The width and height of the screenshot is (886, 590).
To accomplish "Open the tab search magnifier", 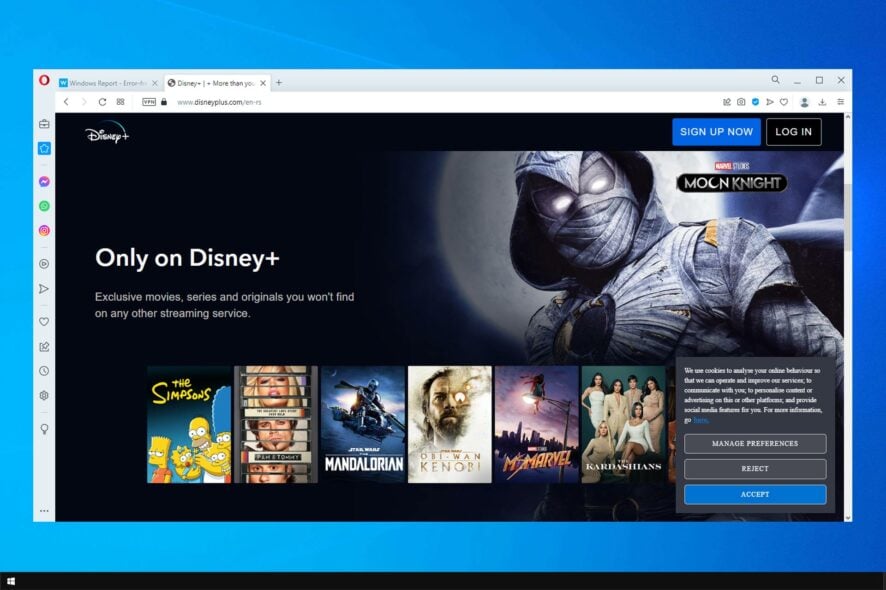I will [x=775, y=80].
